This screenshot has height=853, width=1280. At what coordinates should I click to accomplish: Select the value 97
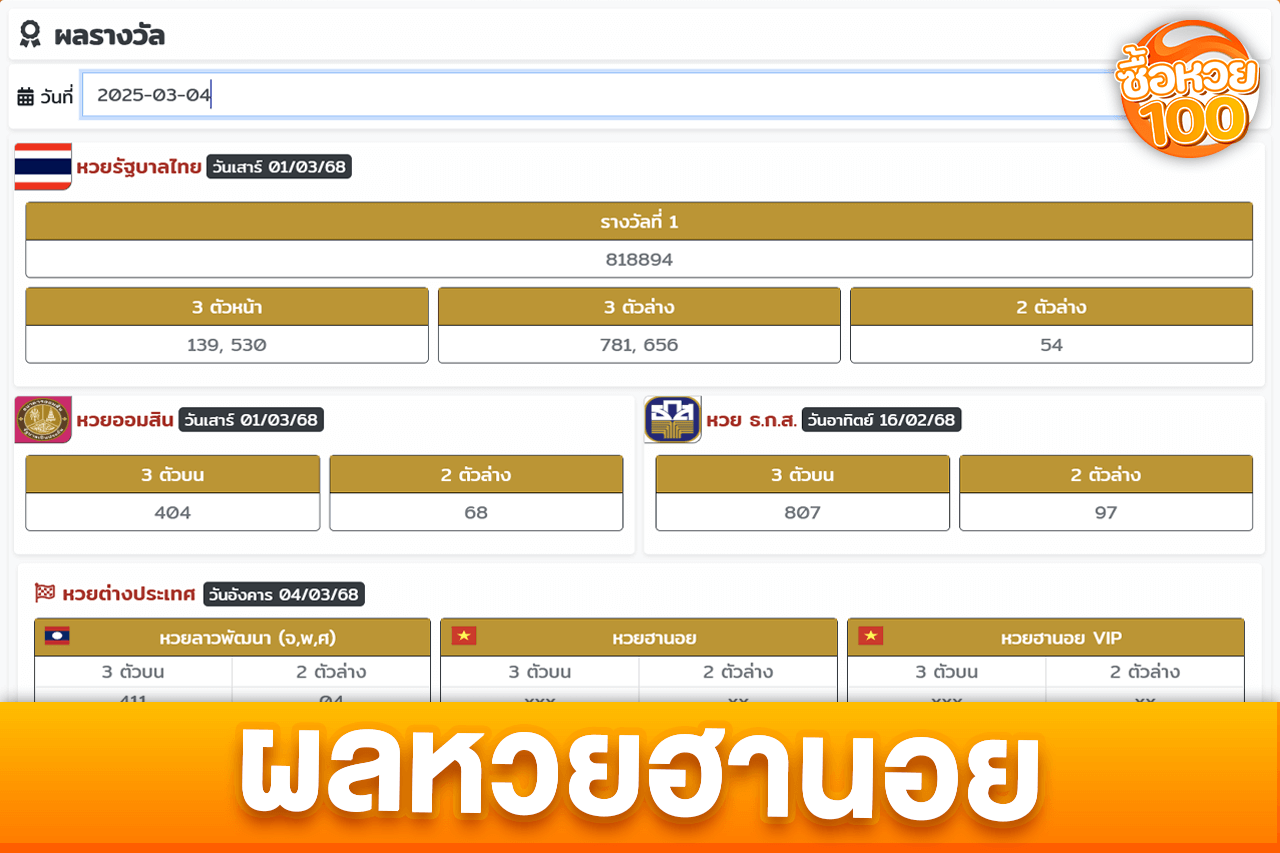[x=1106, y=512]
